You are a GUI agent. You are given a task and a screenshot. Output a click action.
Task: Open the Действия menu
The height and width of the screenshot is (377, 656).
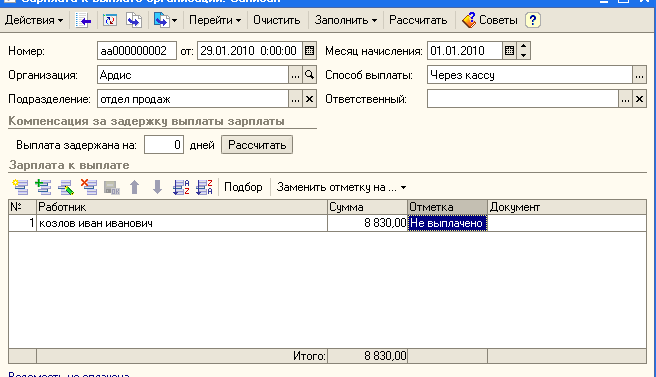(34, 20)
